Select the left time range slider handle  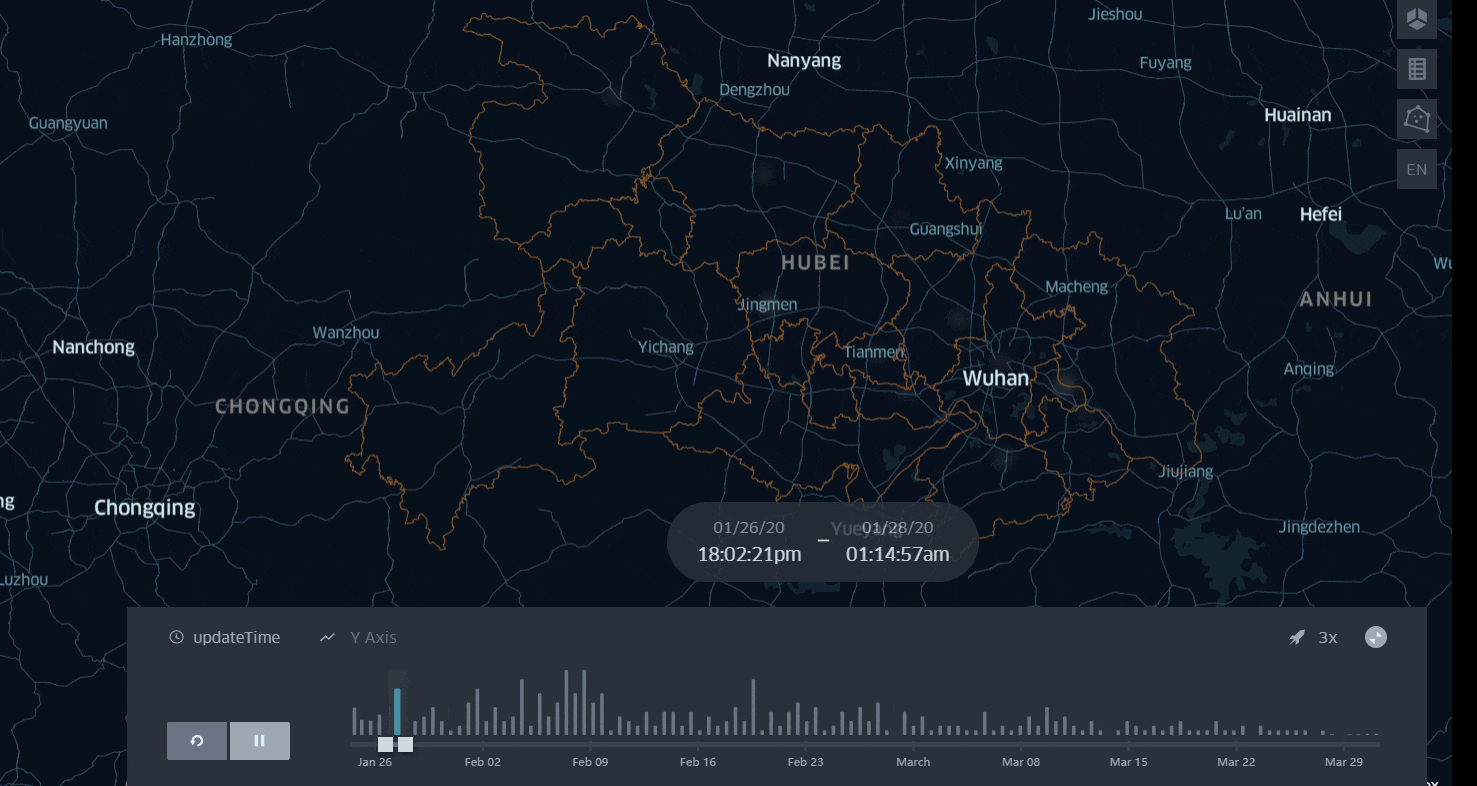pos(385,744)
